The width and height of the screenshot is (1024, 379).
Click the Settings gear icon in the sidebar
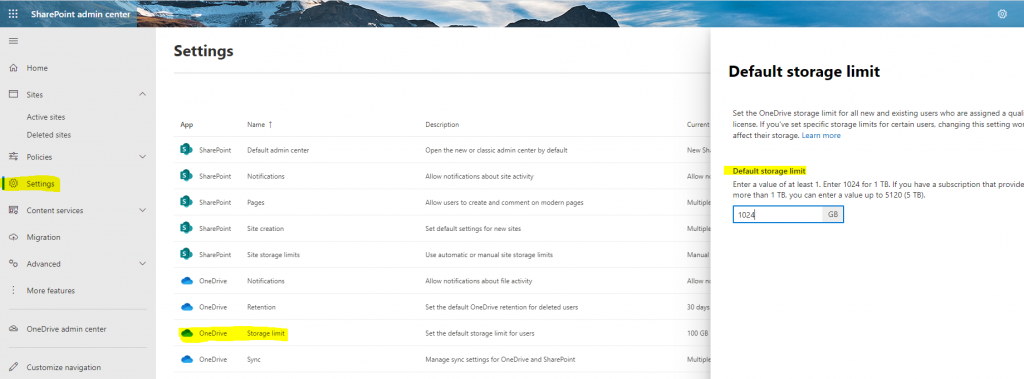[13, 184]
